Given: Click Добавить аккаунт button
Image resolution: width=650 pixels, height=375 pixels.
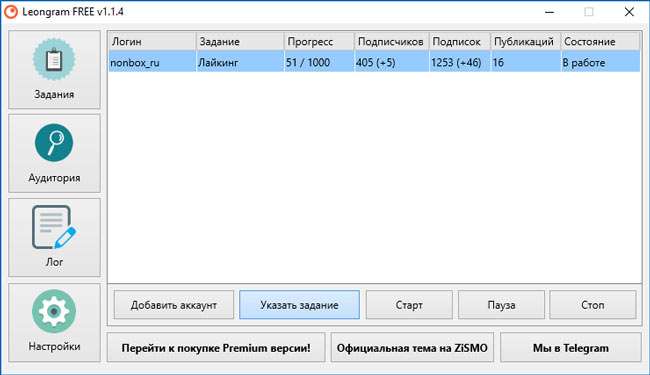Looking at the screenshot, I should coord(174,305).
